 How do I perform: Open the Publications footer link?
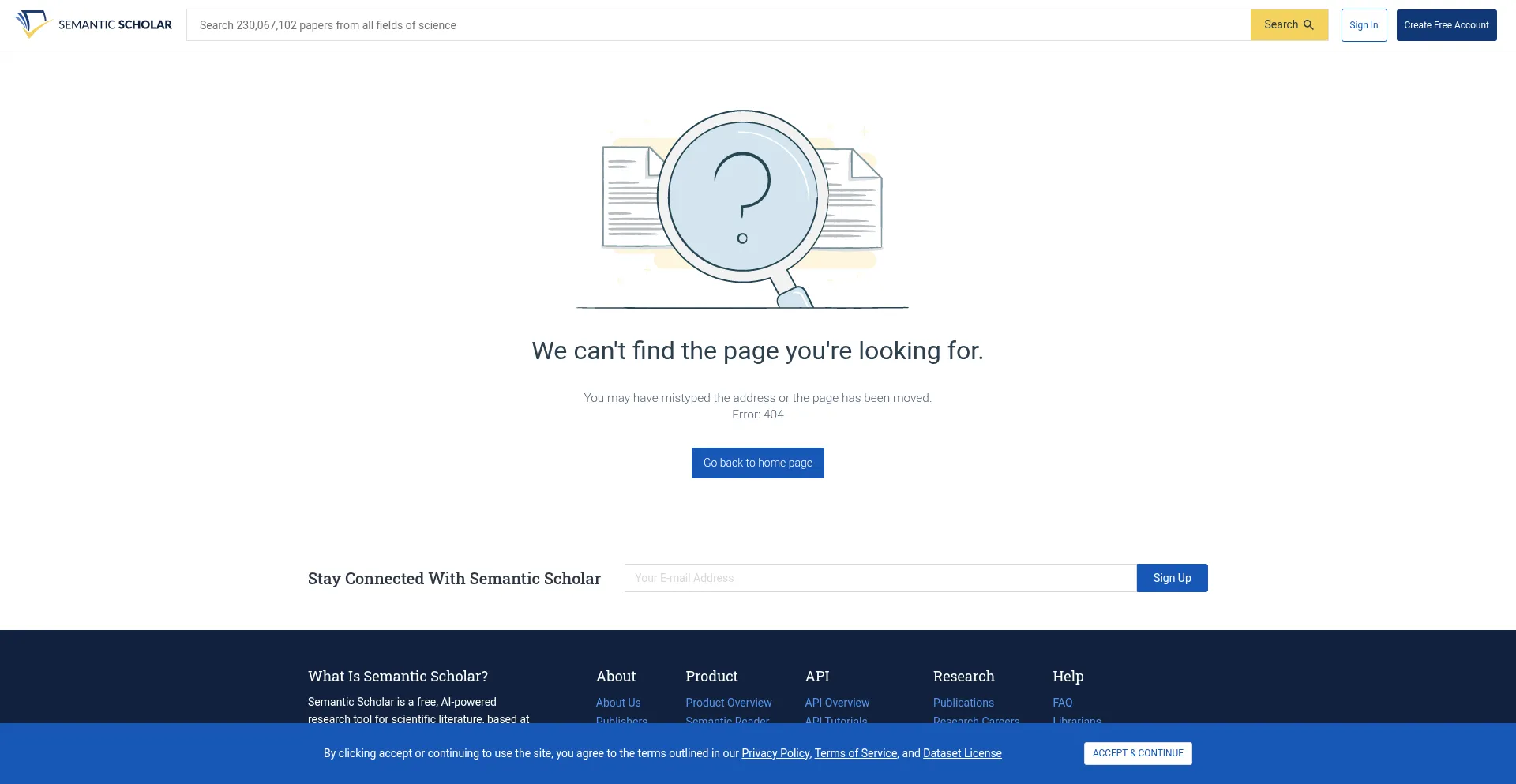(x=963, y=703)
